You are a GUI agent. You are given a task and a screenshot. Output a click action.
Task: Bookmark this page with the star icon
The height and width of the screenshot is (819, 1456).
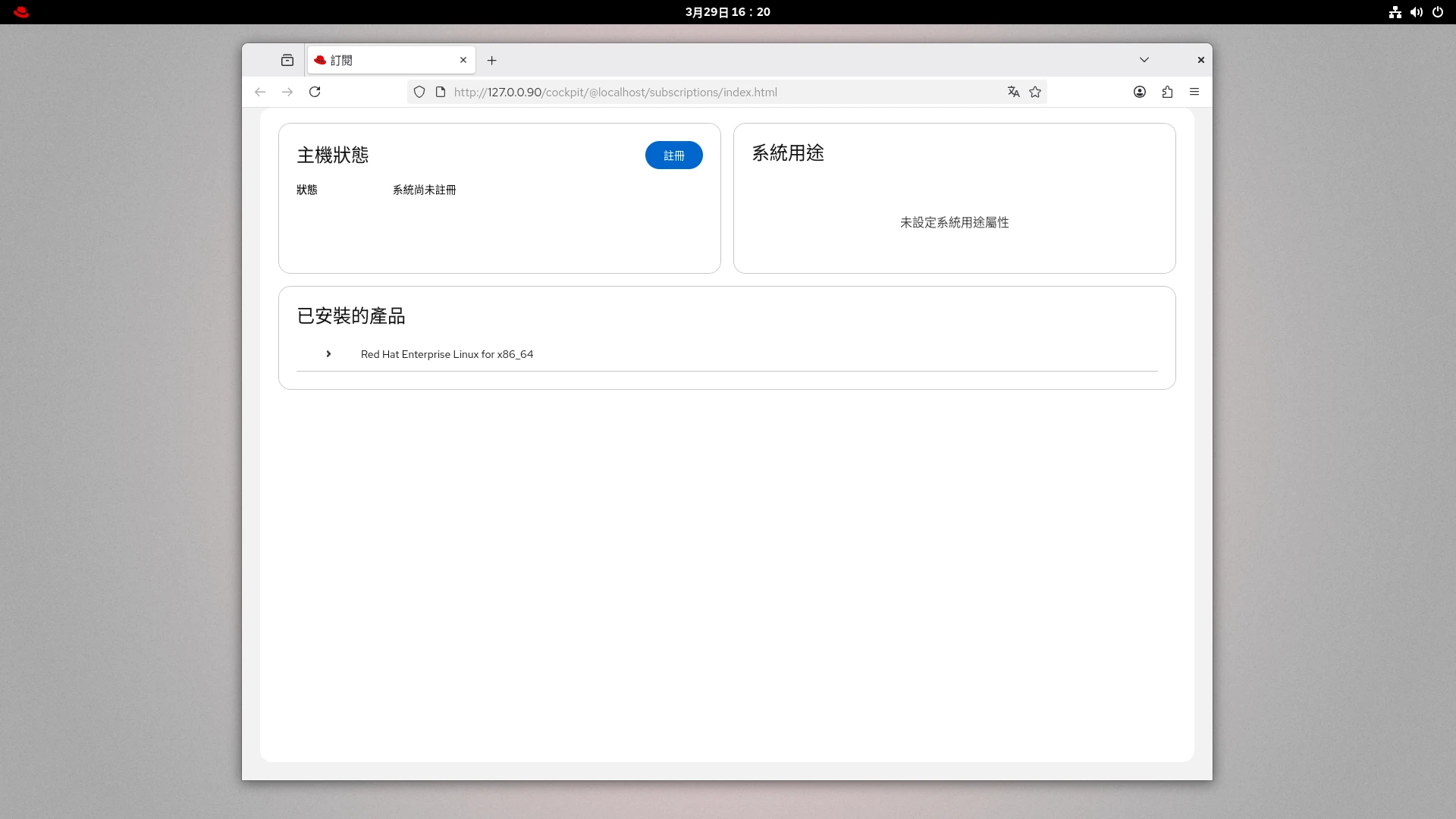(x=1035, y=92)
